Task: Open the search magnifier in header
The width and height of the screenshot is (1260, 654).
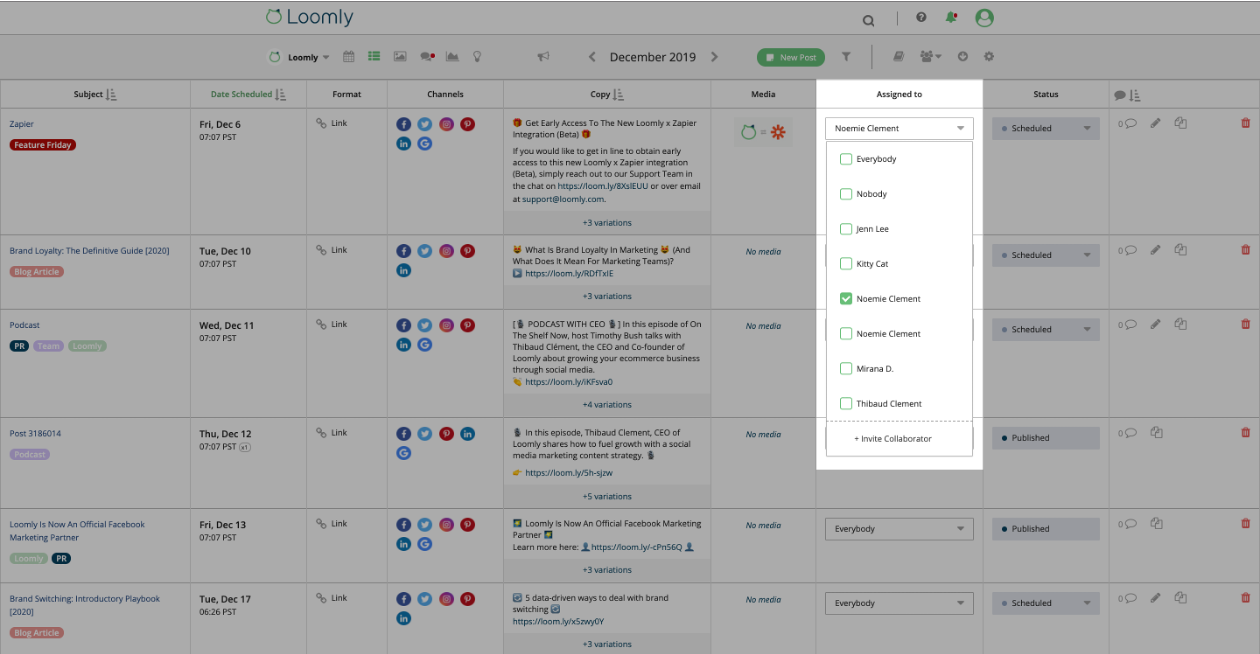Action: tap(868, 20)
